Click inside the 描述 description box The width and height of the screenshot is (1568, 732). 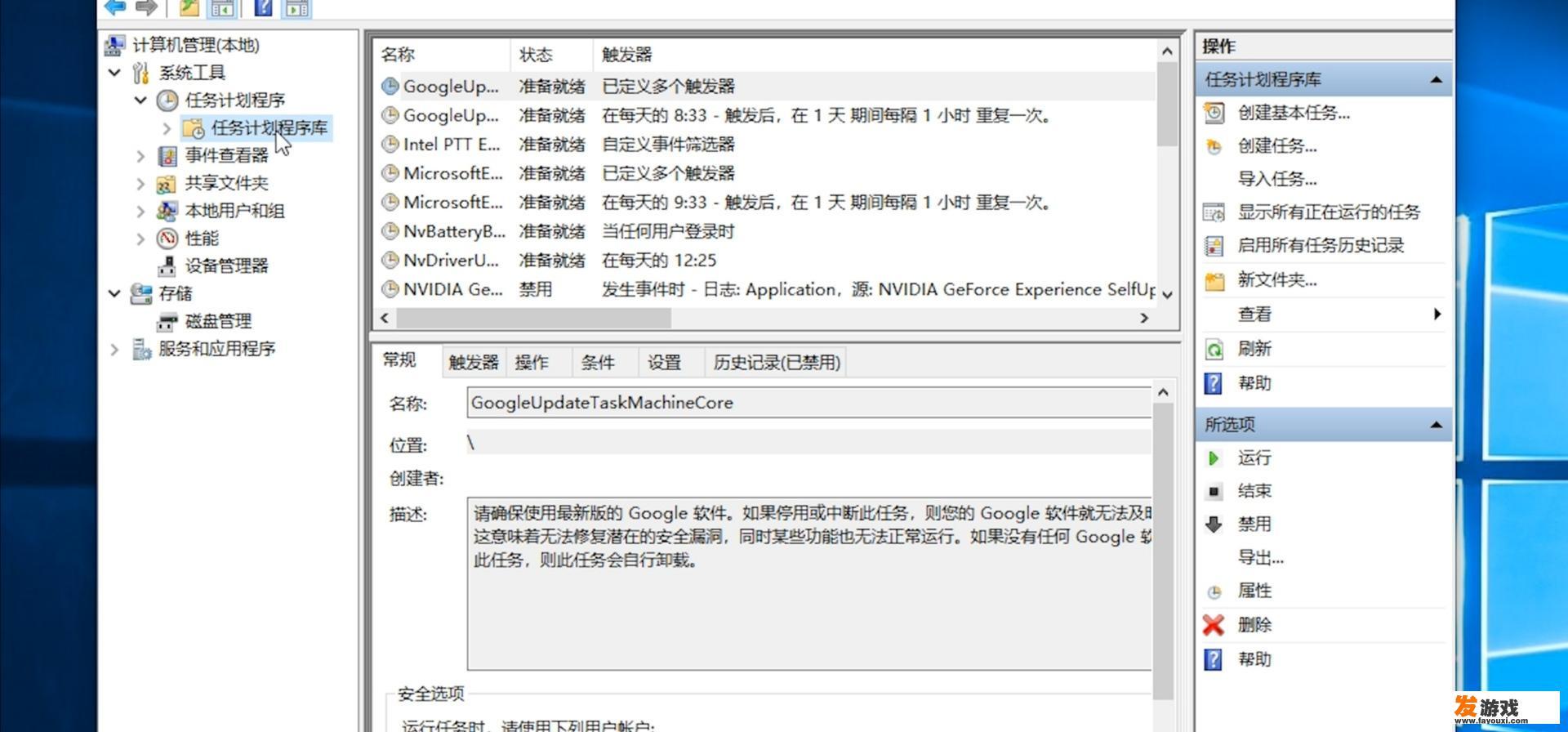809,583
